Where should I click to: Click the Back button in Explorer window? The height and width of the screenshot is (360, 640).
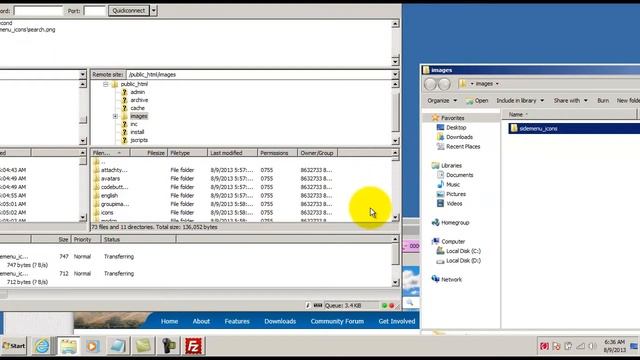pos(430,84)
